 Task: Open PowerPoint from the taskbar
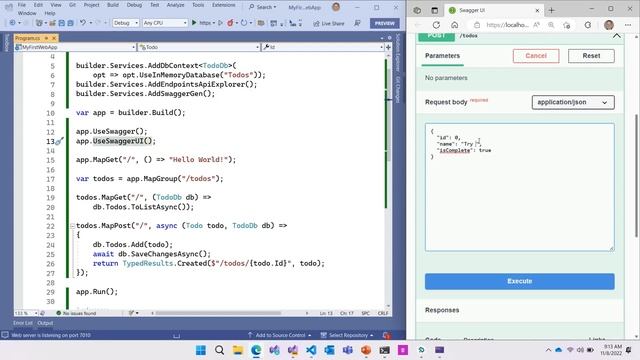coord(366,350)
